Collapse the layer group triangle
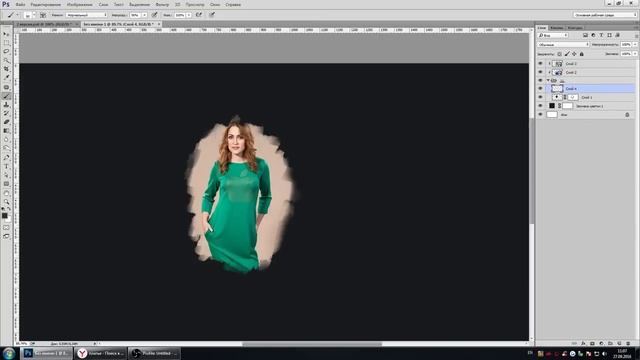The width and height of the screenshot is (640, 360). click(548, 80)
